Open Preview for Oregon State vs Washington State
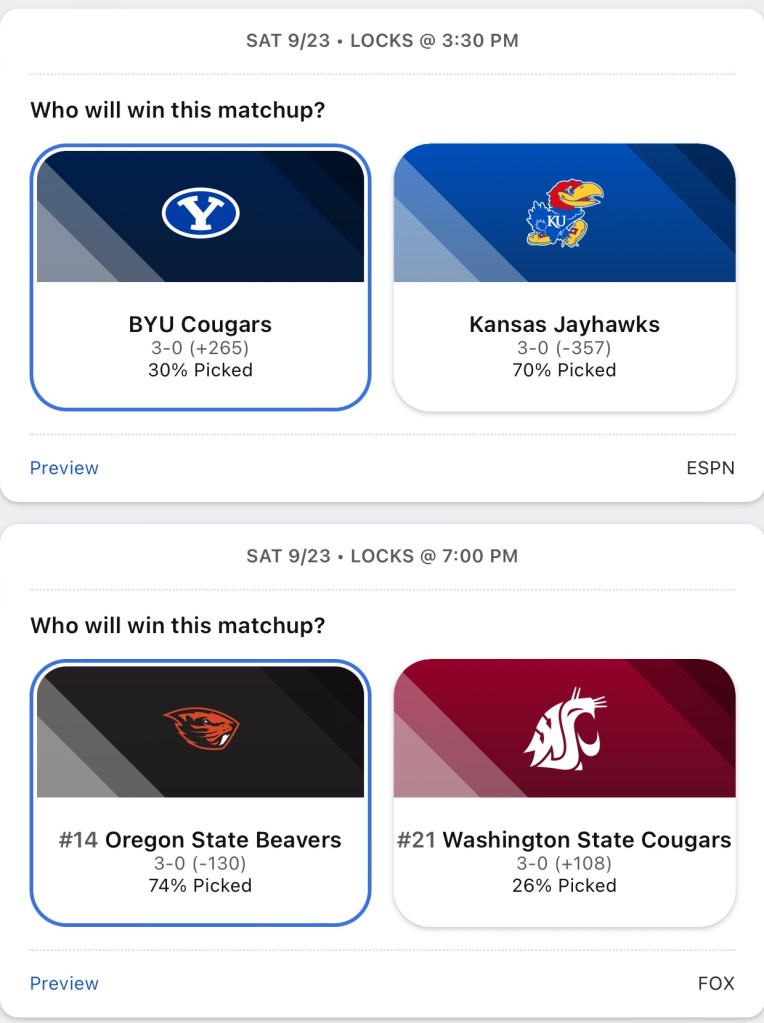 (x=64, y=983)
